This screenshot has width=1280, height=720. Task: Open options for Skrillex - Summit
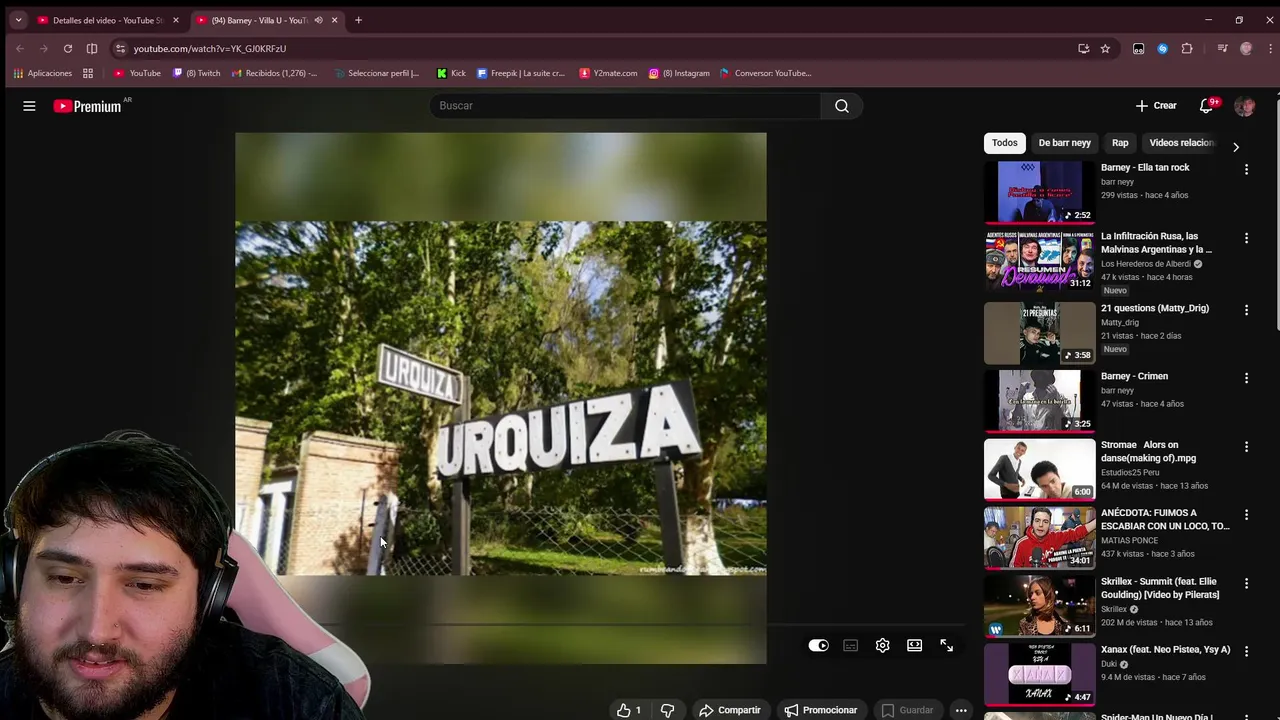tap(1246, 584)
